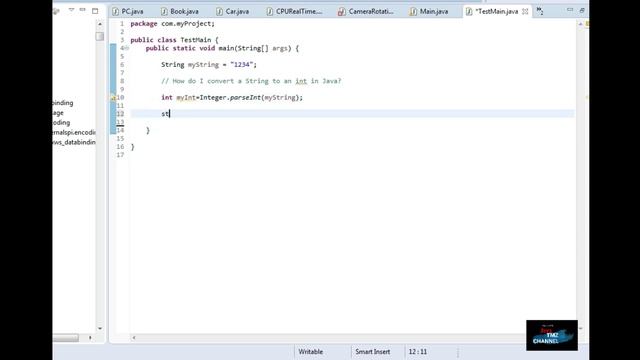Select the Car.java tab
Viewport: 640px width, 360px height.
pos(233,11)
